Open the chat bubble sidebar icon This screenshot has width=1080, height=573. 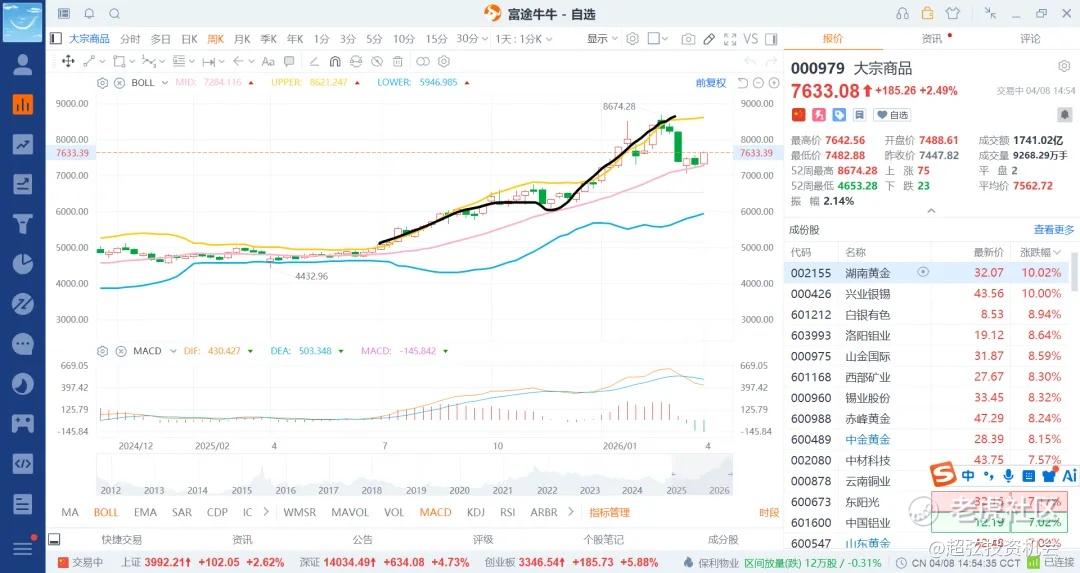[23, 344]
